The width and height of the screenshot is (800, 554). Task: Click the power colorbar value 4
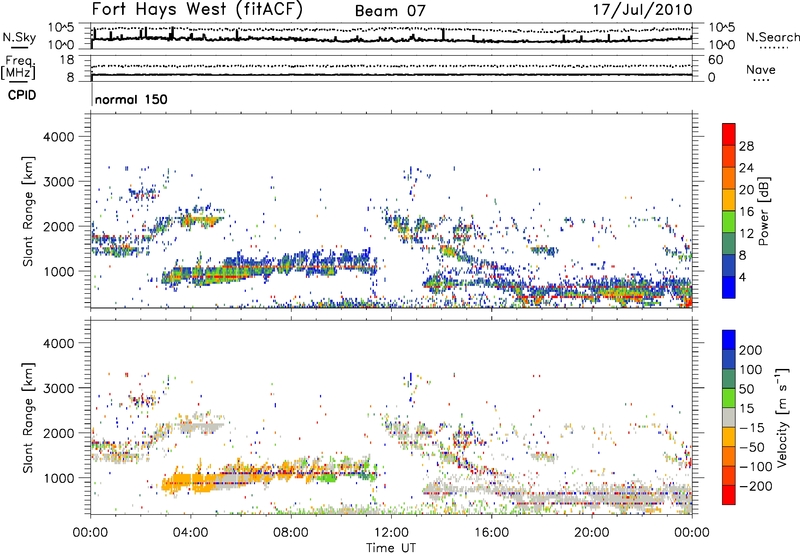coord(743,277)
